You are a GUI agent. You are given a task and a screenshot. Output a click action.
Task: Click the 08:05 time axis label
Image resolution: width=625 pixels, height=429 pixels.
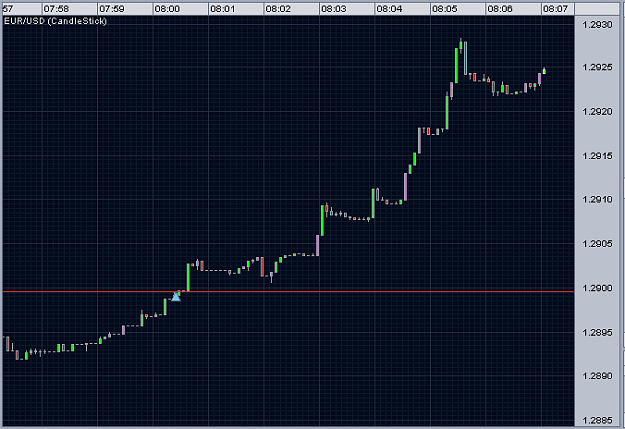tap(444, 8)
